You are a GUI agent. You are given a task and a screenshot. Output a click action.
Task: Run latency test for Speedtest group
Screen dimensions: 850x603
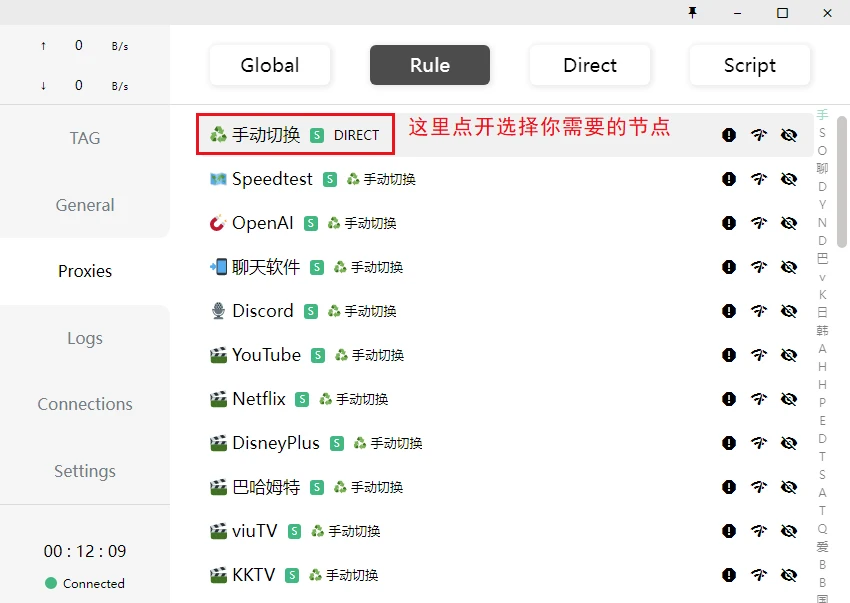click(x=759, y=179)
